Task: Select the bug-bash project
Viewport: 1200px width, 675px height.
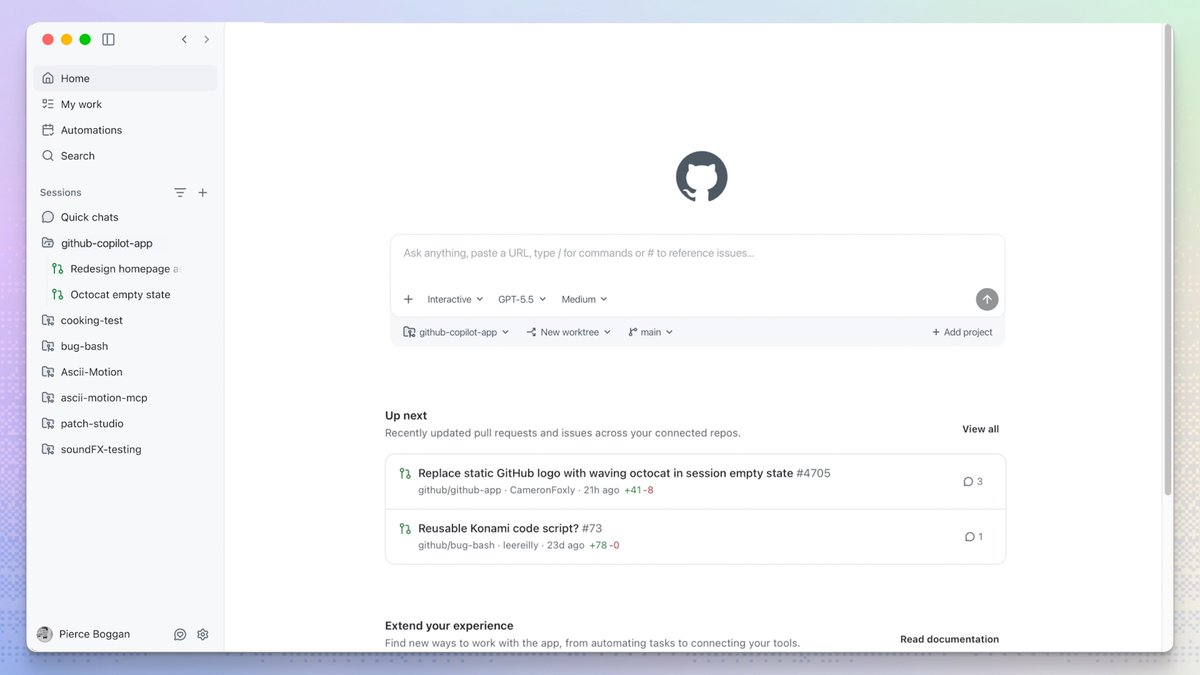Action: click(125, 346)
